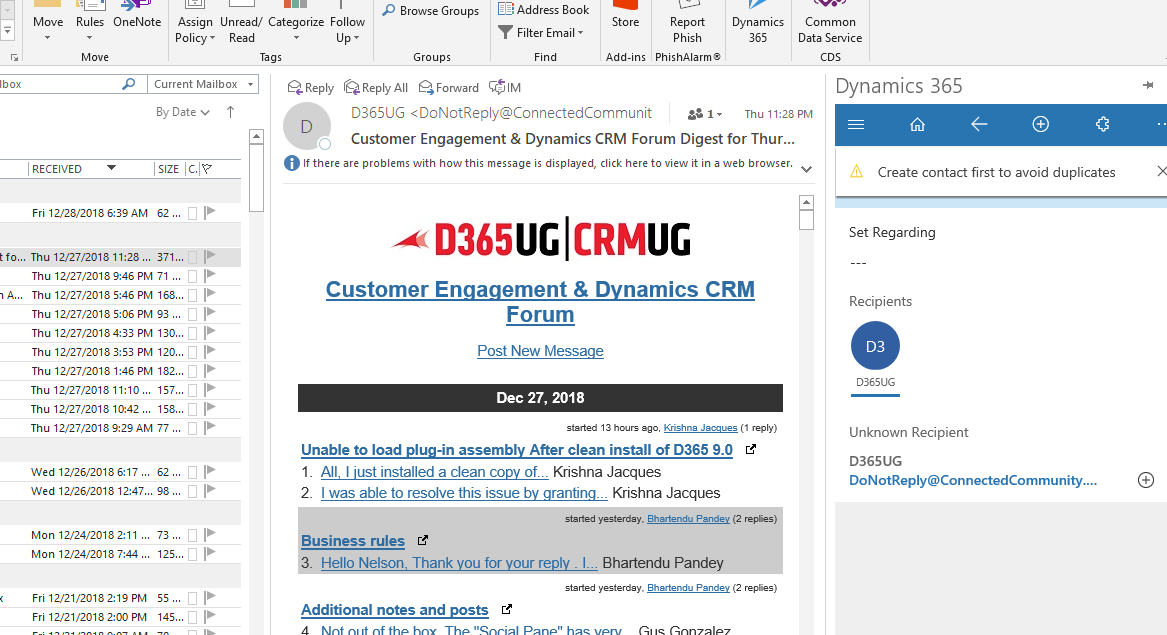Click the plus create icon in Dynamics pane
Viewport: 1167px width, 635px height.
[1040, 124]
